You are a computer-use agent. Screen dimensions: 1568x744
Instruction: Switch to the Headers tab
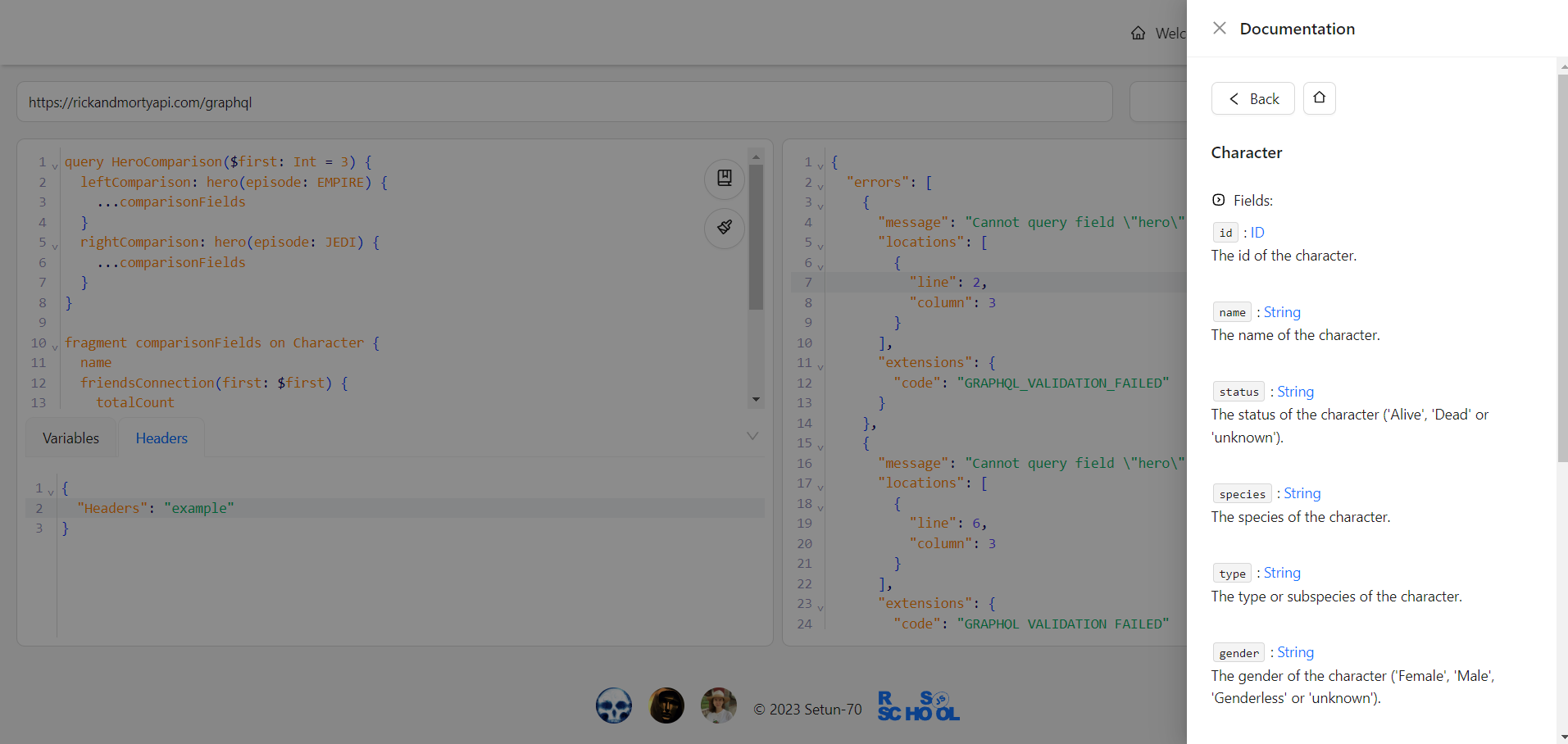point(161,438)
